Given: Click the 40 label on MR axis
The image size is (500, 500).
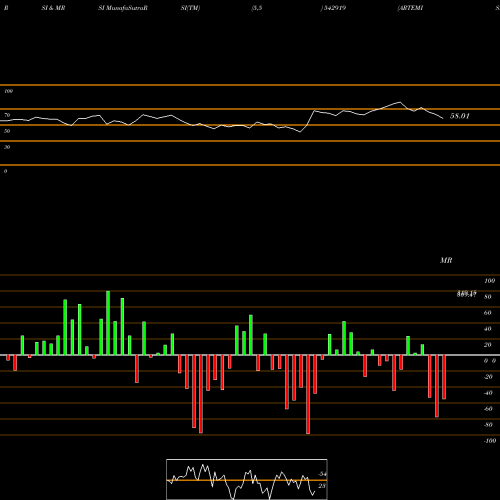Looking at the screenshot, I should click(488, 329).
